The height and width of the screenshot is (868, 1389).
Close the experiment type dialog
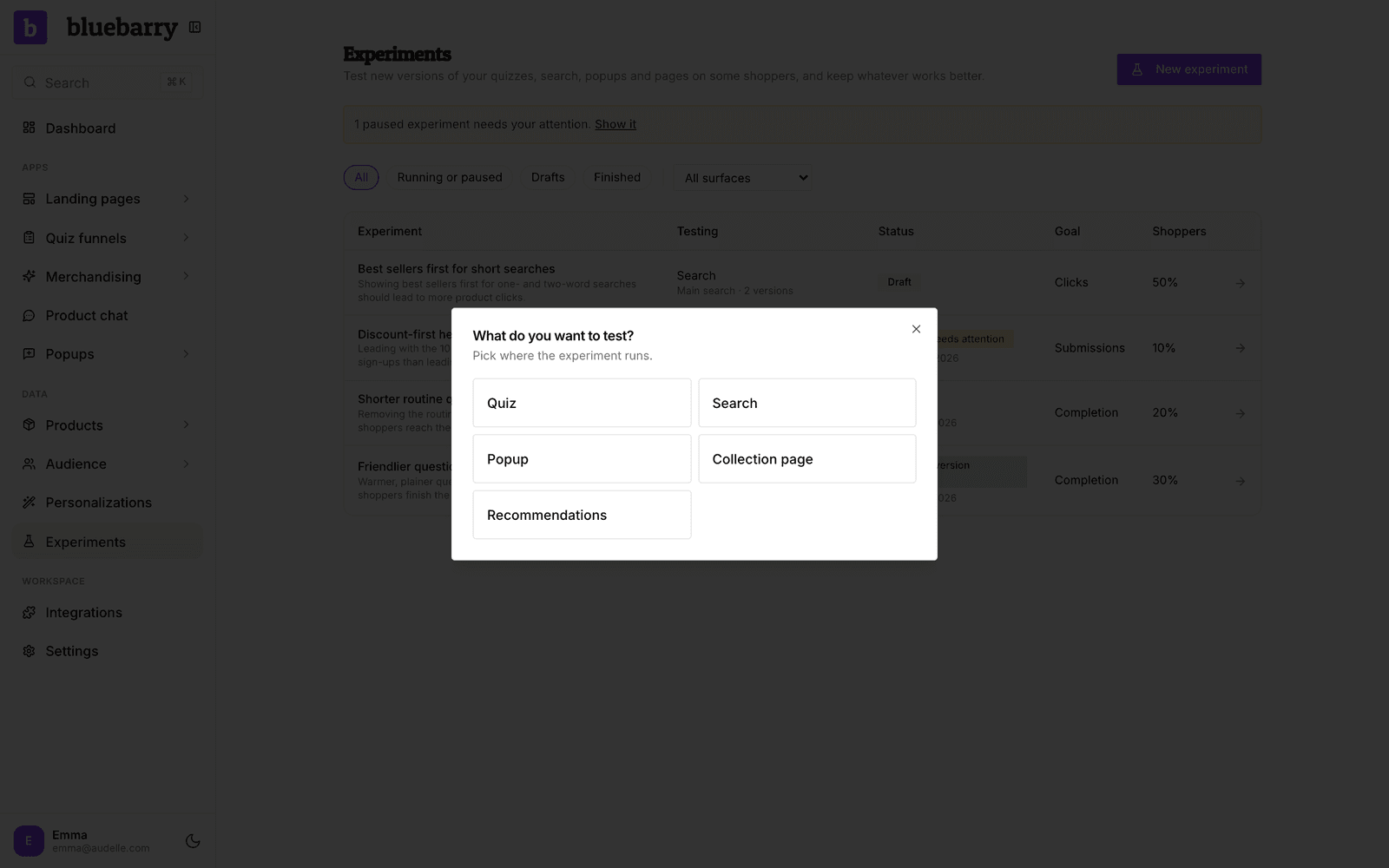point(916,329)
